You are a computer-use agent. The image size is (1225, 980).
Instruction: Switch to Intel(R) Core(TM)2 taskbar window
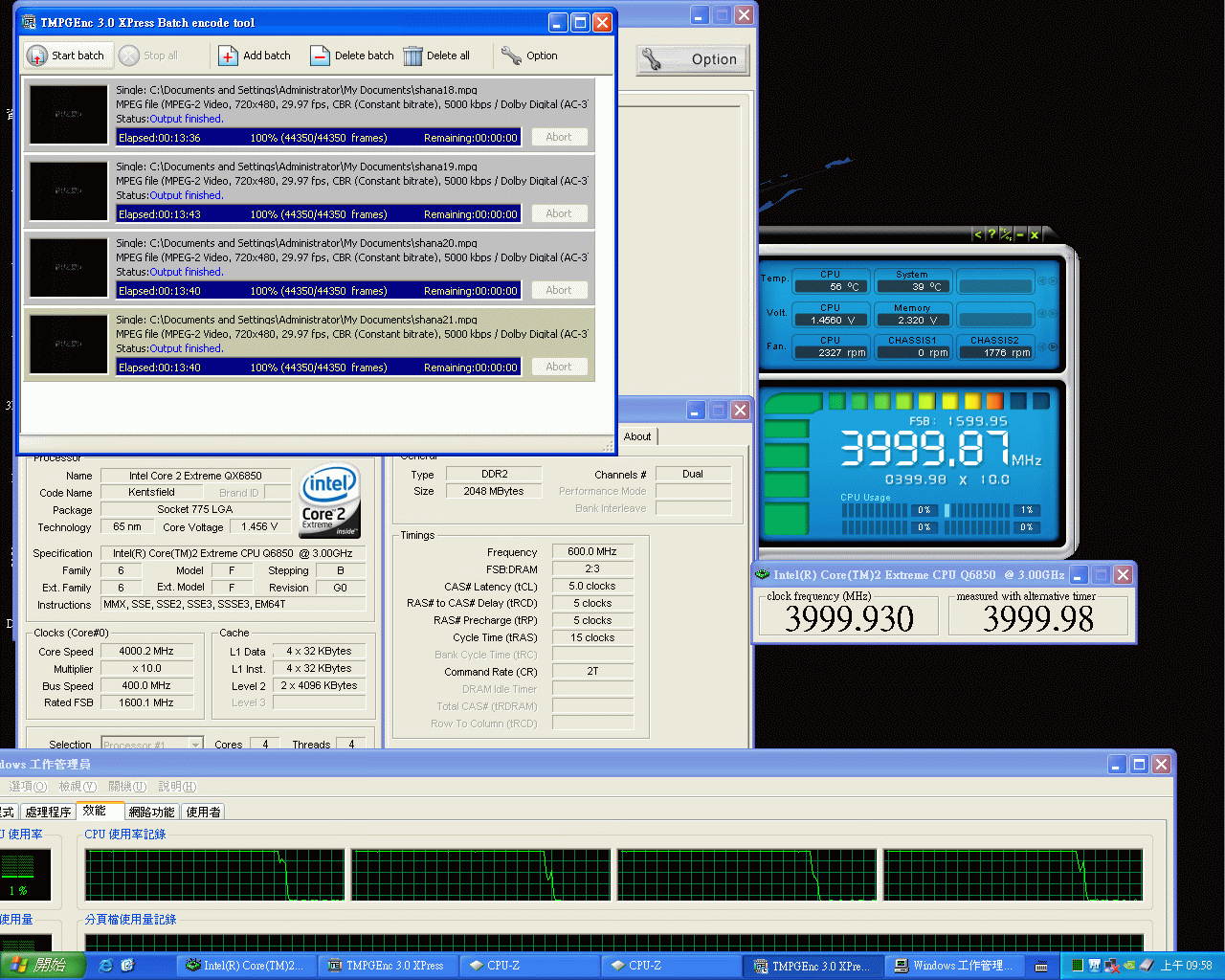coord(245,966)
